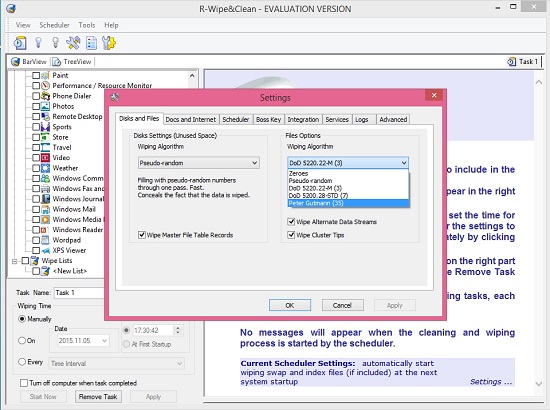Image resolution: width=550 pixels, height=410 pixels.
Task: Click the XPS Viewer icon
Action: click(45, 250)
